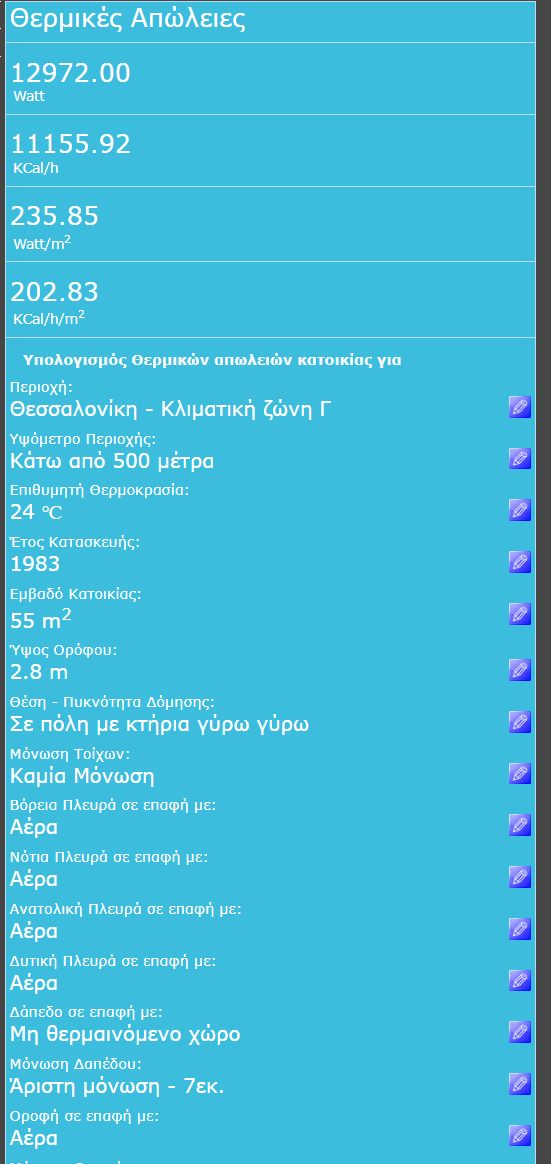The image size is (551, 1164).
Task: Edit Ανατολική Πλευρά with its pencil icon
Action: [x=520, y=929]
